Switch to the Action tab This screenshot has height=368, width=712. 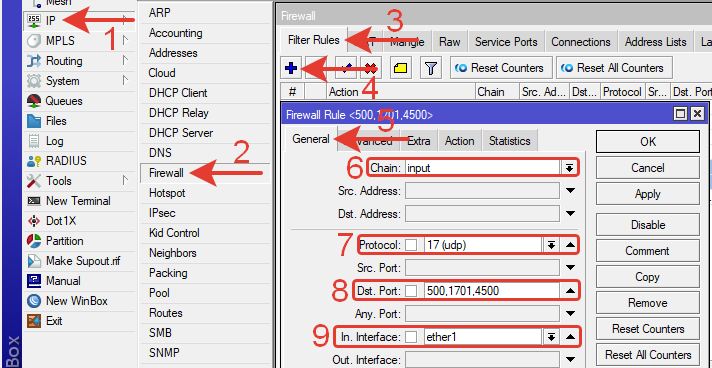460,141
